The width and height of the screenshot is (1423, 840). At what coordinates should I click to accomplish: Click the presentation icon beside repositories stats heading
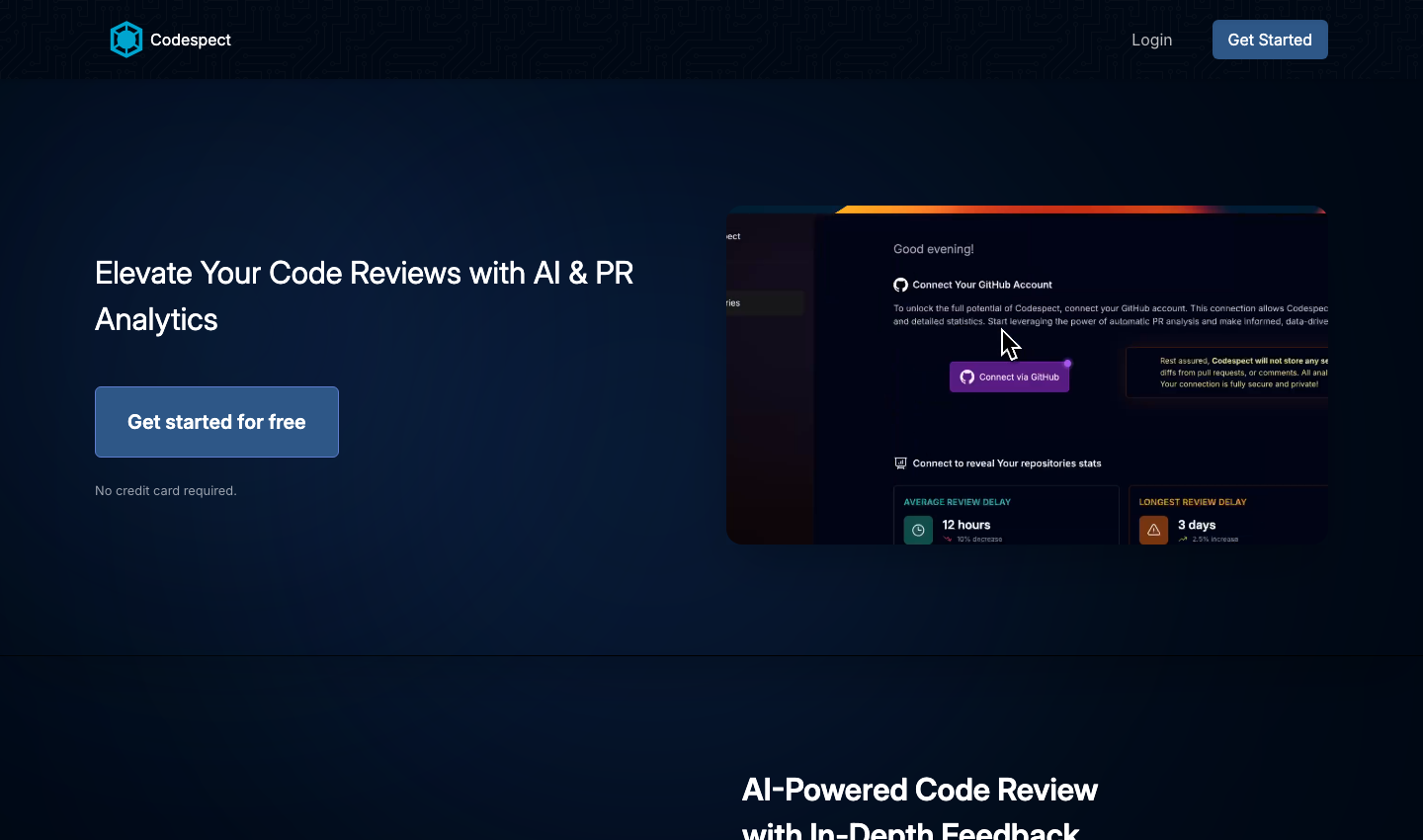[900, 463]
